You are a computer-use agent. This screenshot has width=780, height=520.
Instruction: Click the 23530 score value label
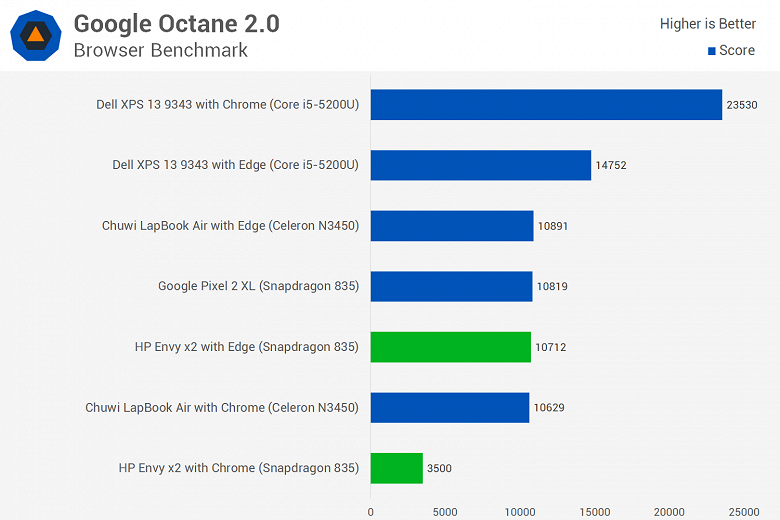click(x=742, y=105)
